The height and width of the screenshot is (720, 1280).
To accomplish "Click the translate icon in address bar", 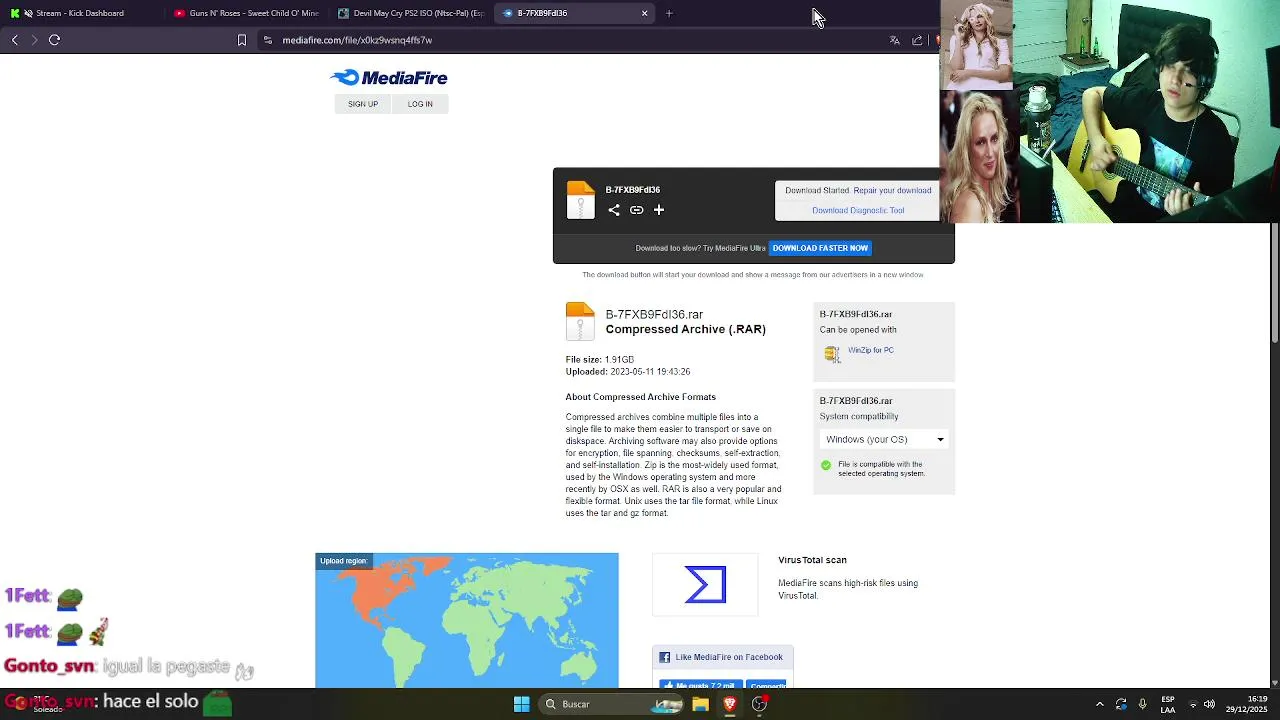I will (x=894, y=40).
